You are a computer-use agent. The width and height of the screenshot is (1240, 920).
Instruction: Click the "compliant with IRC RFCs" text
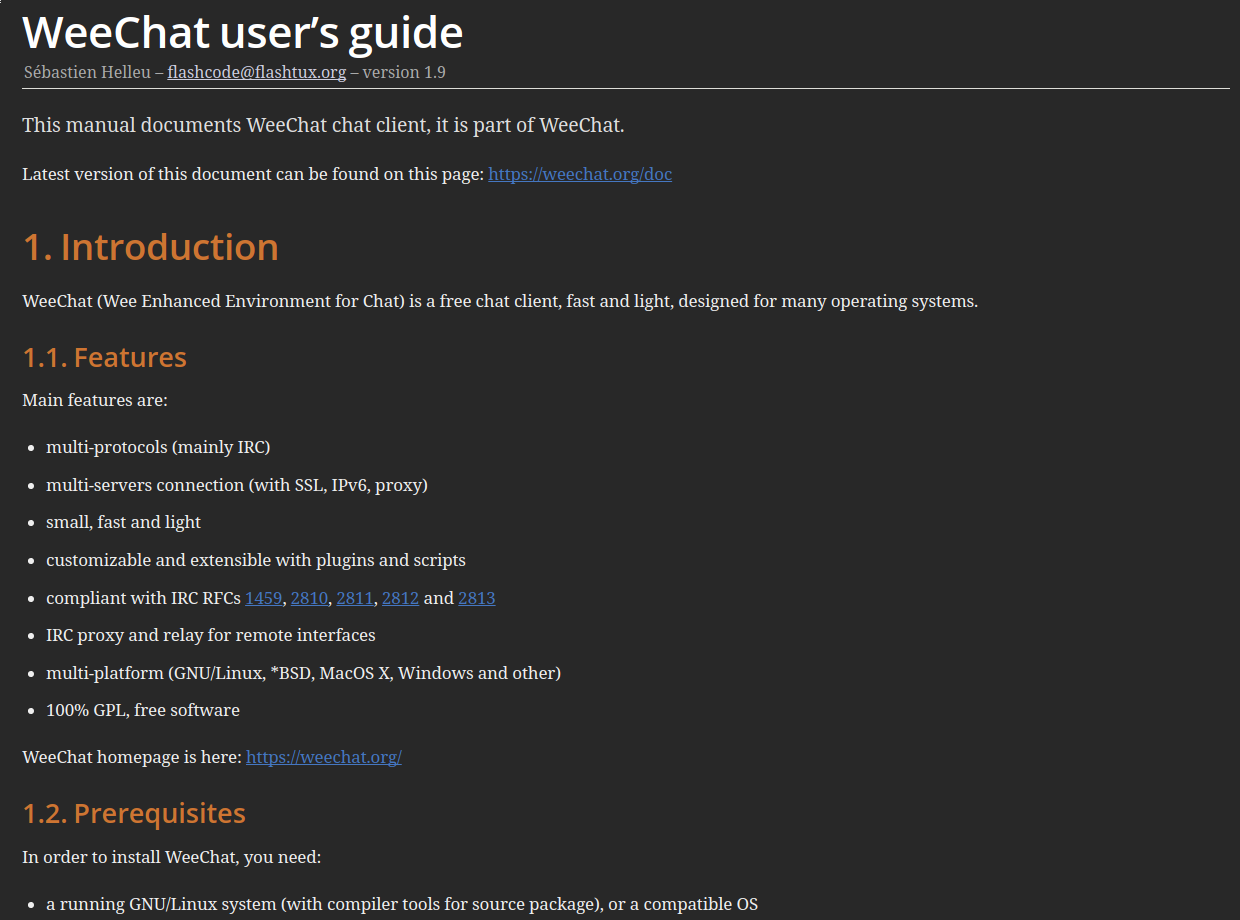click(x=144, y=598)
